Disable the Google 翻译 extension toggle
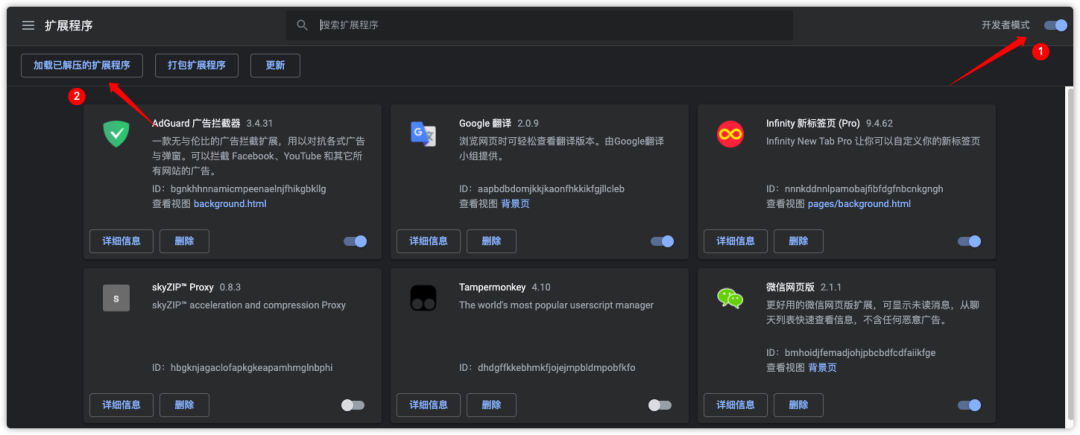 (x=662, y=241)
